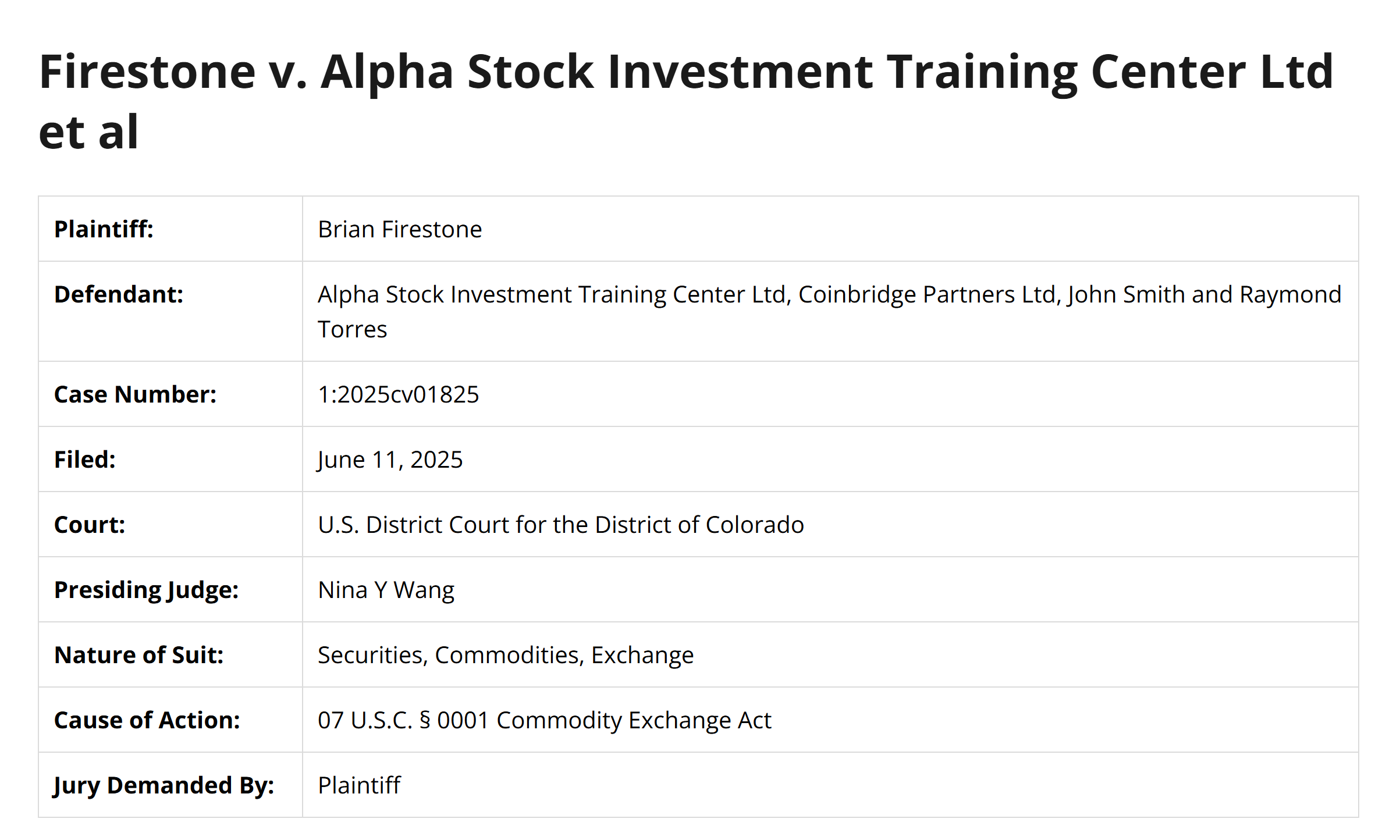Image resolution: width=1400 pixels, height=840 pixels.
Task: Click the "Case Number:" label
Action: pyautogui.click(x=135, y=394)
